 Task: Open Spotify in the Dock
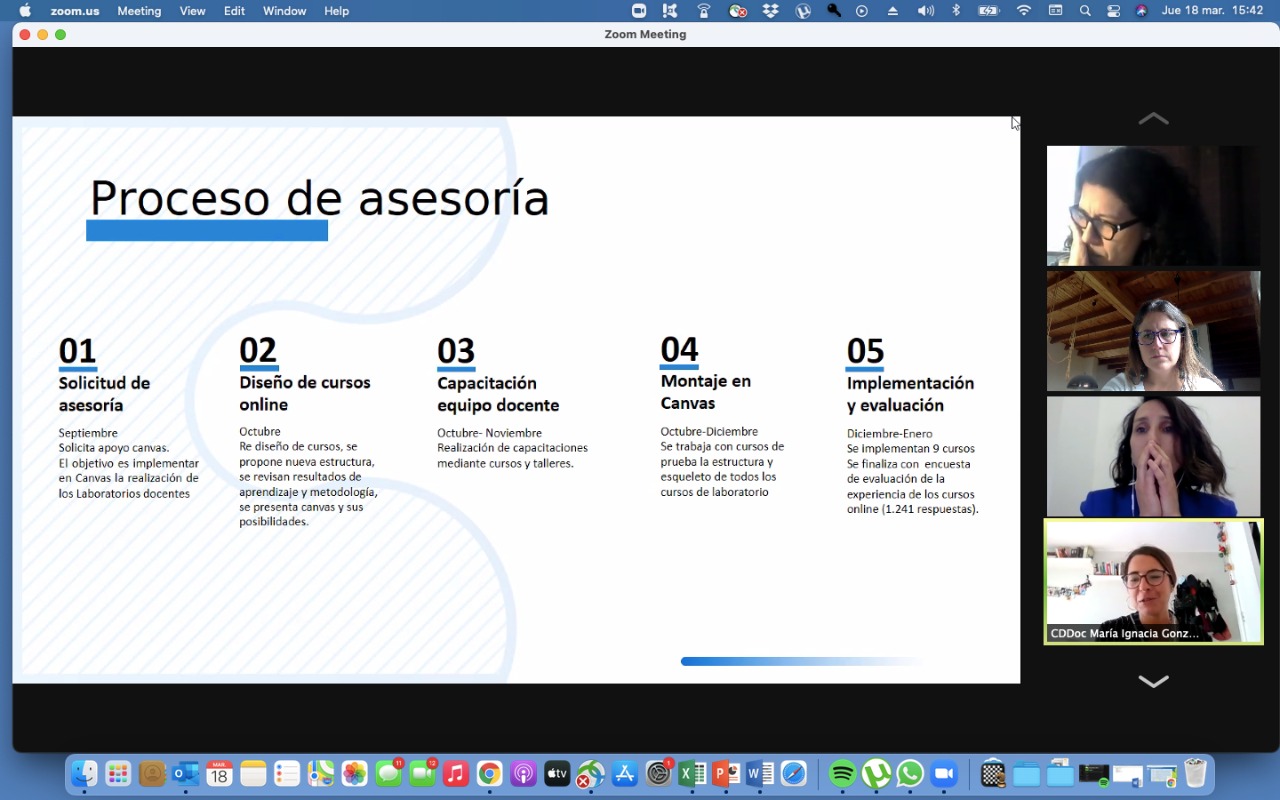[x=842, y=774]
